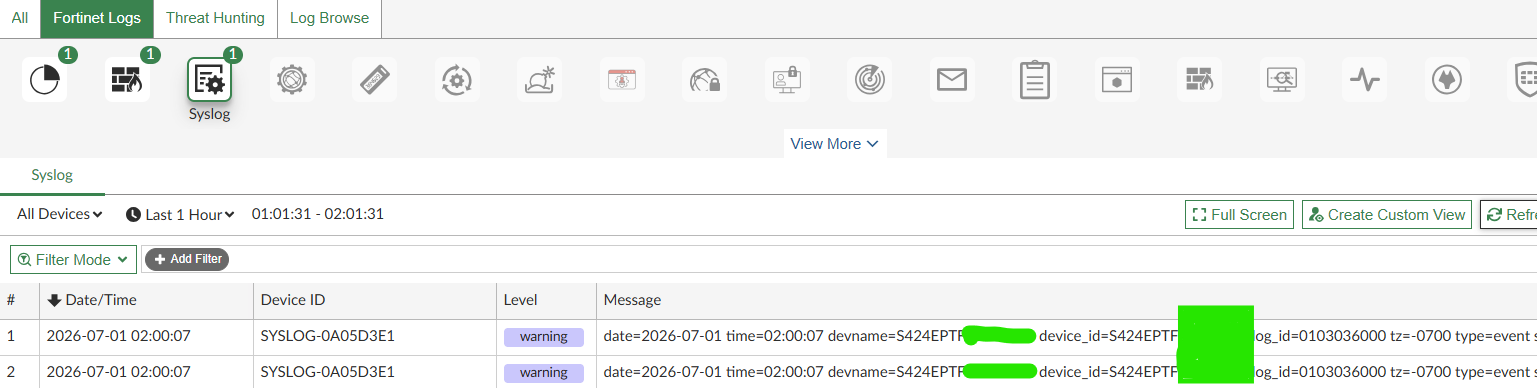Image resolution: width=1537 pixels, height=388 pixels.
Task: Switch to the Threat Hunting tab
Action: [x=215, y=18]
